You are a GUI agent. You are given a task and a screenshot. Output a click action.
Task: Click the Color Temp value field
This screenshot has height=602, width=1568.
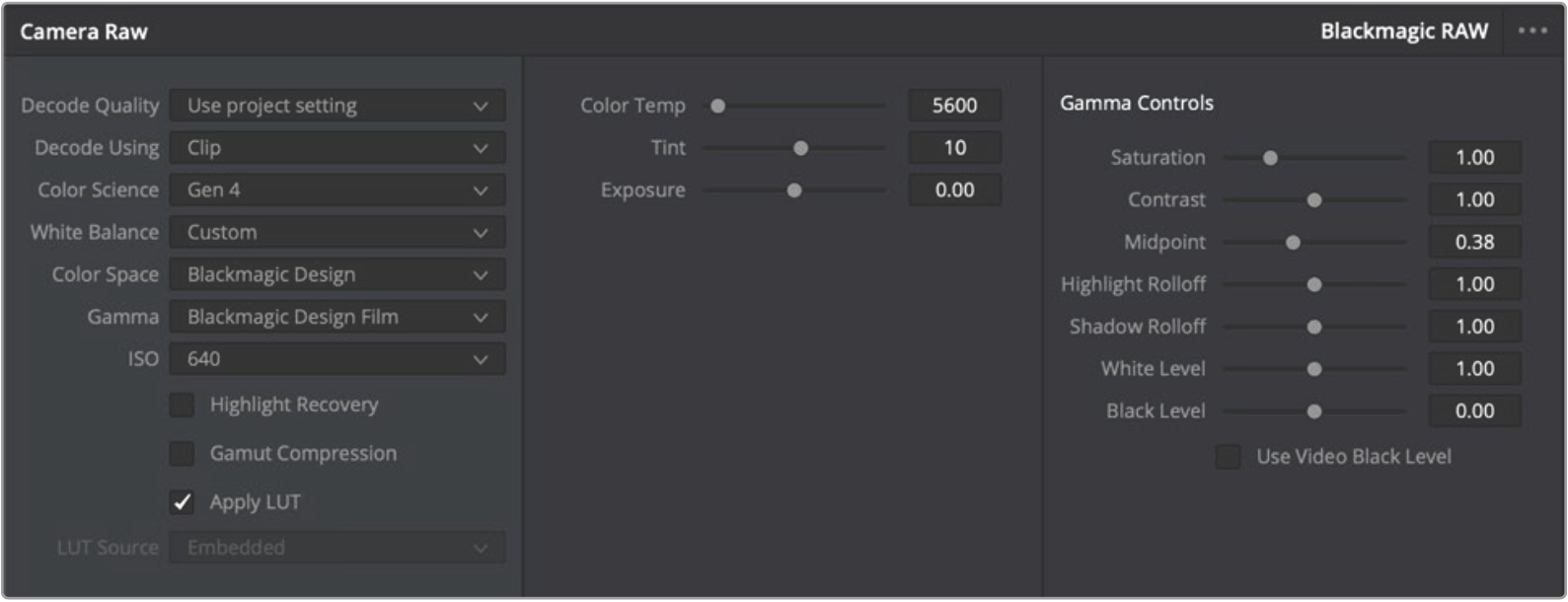pyautogui.click(x=954, y=106)
